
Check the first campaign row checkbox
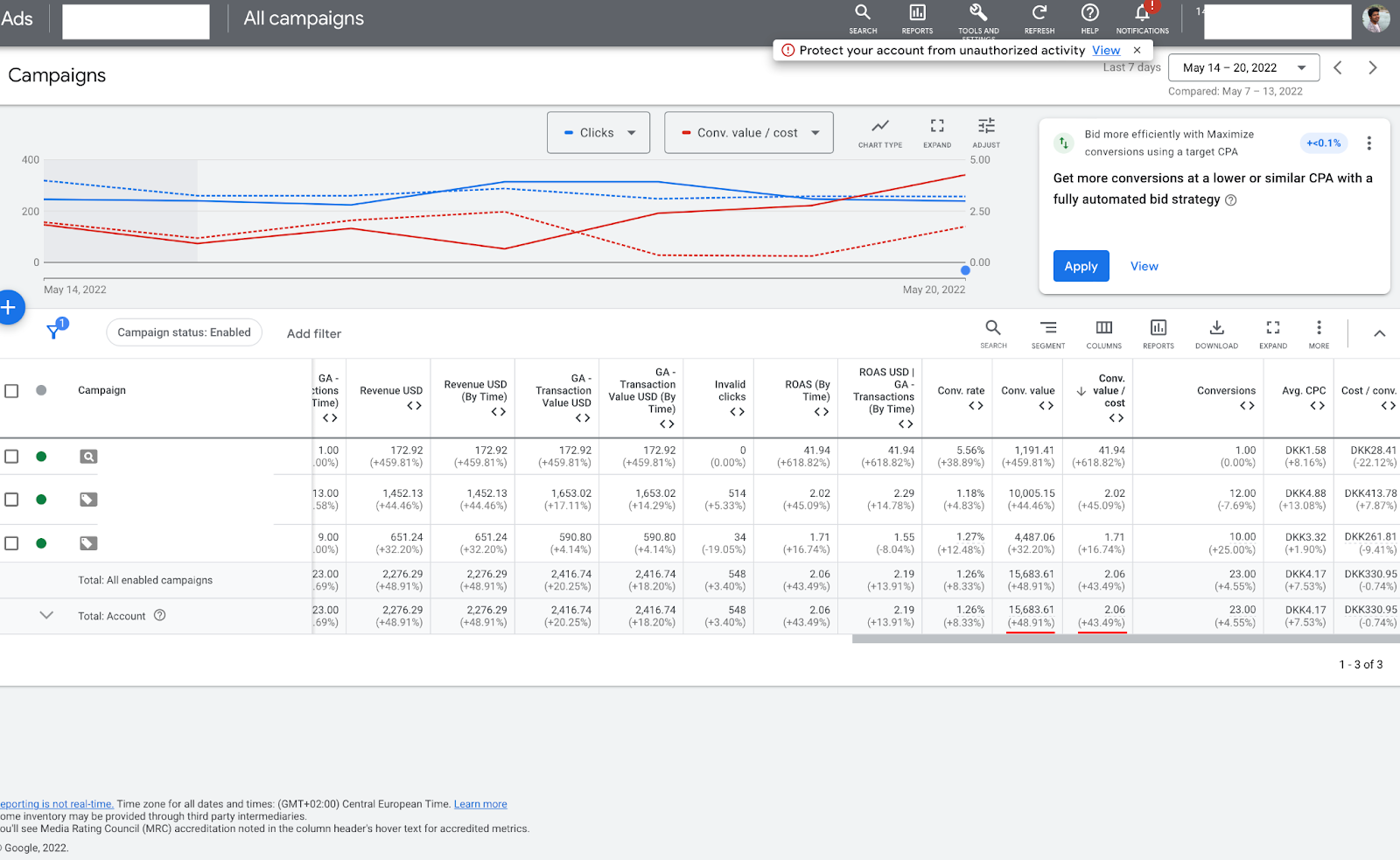tap(11, 457)
